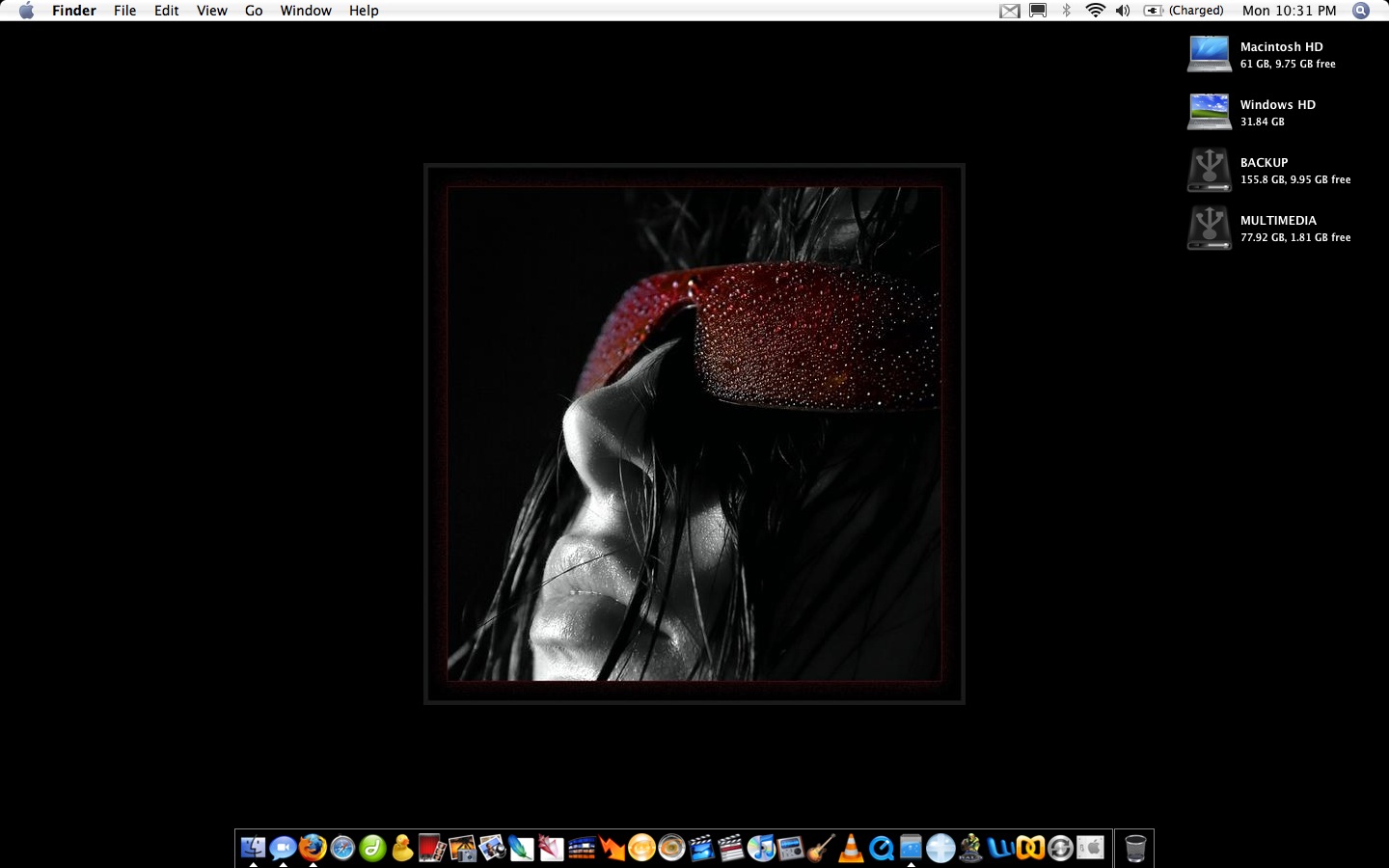Open Microsoft Word dock icon
Screen dimensions: 1389x868
coord(1000,848)
